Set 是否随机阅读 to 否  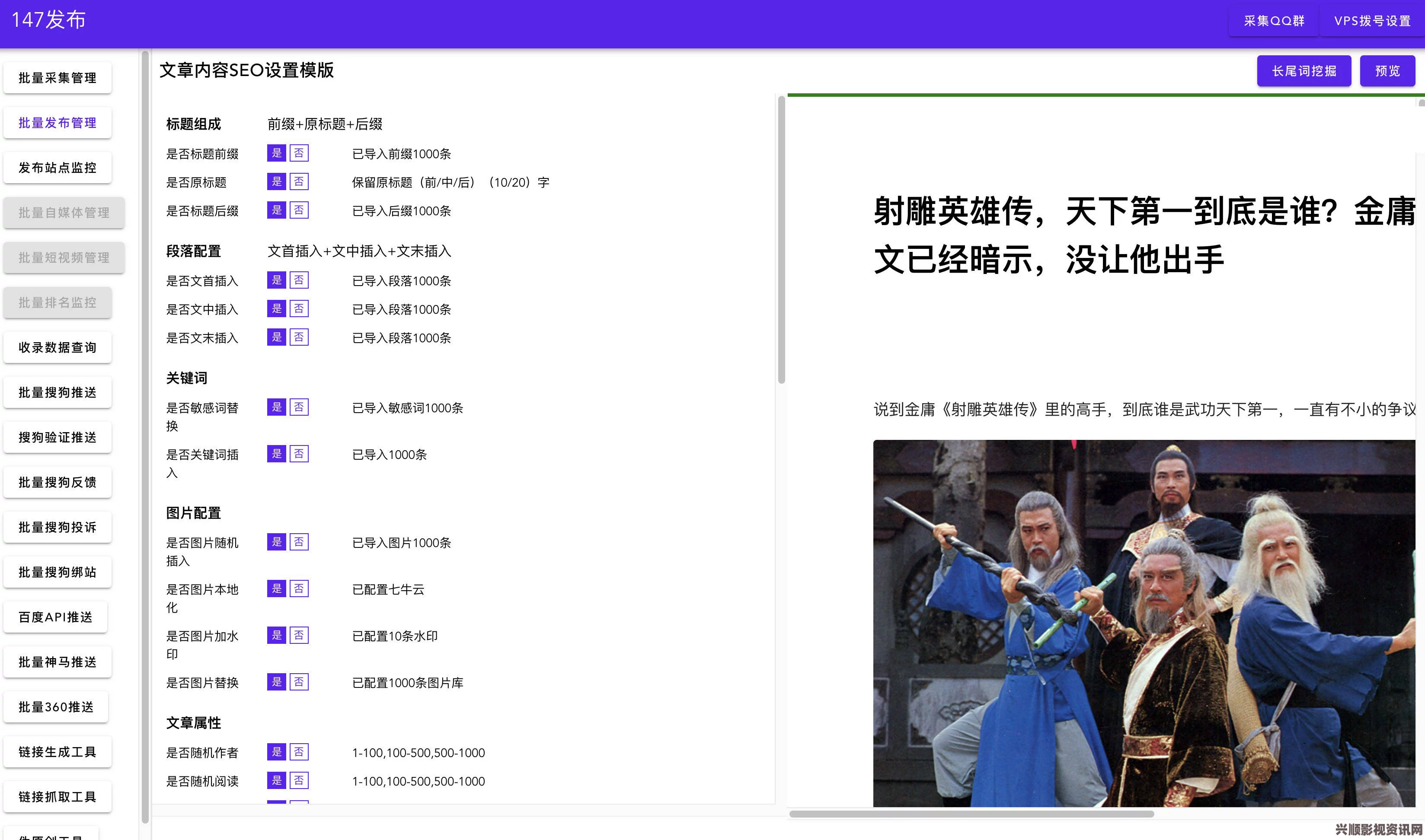point(299,780)
